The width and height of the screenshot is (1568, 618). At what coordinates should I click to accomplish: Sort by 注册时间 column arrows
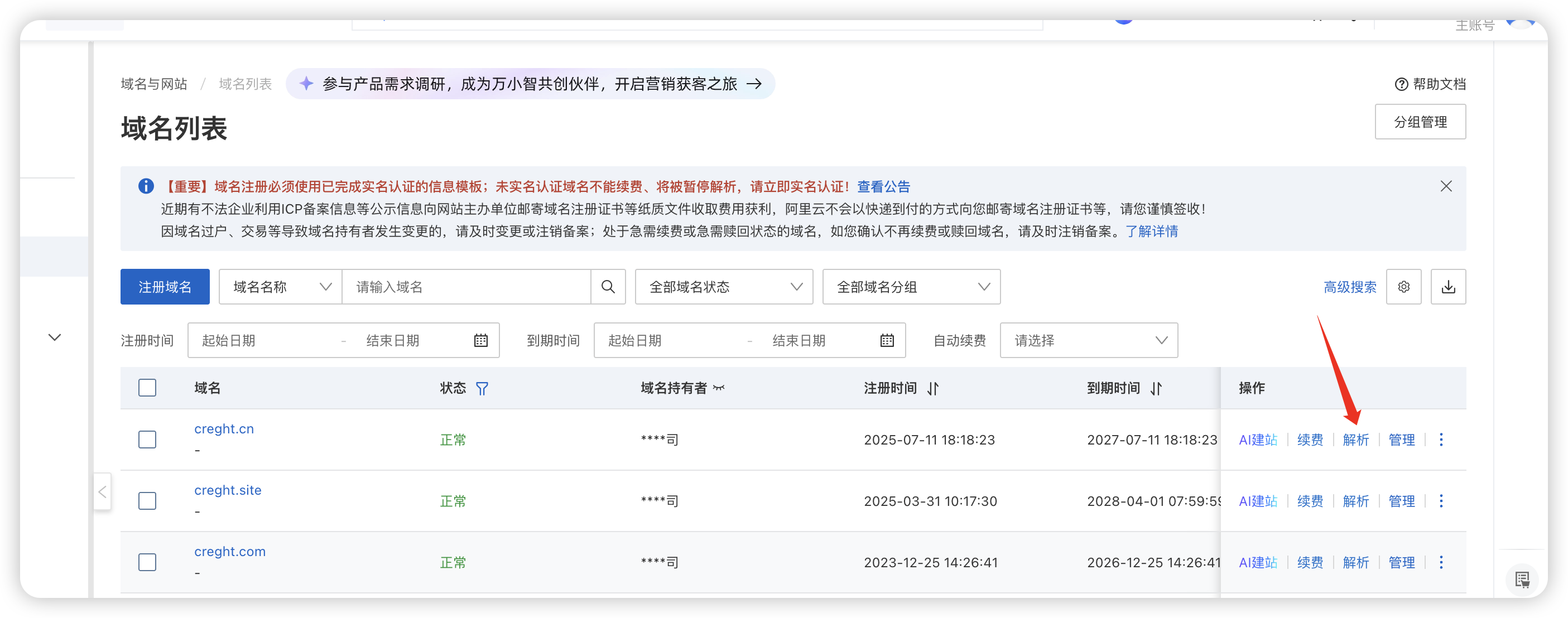pyautogui.click(x=932, y=388)
